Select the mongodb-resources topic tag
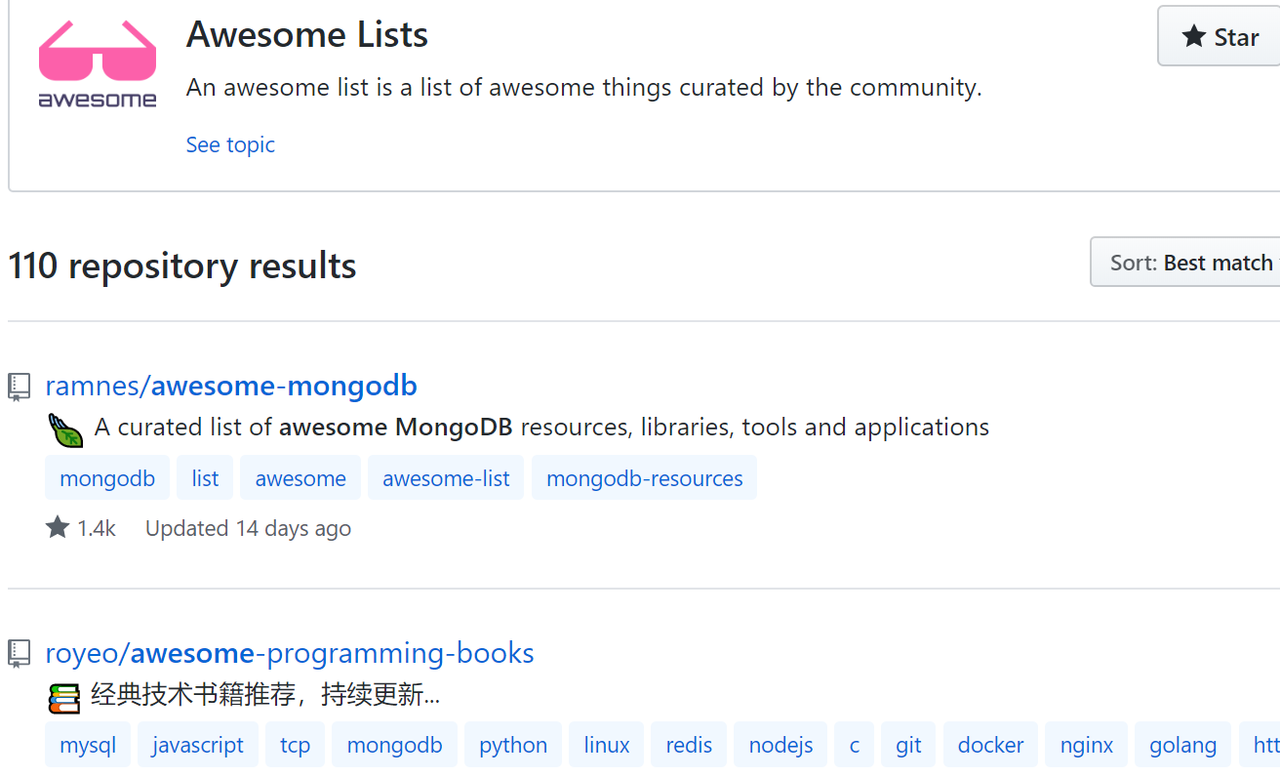 click(x=644, y=478)
